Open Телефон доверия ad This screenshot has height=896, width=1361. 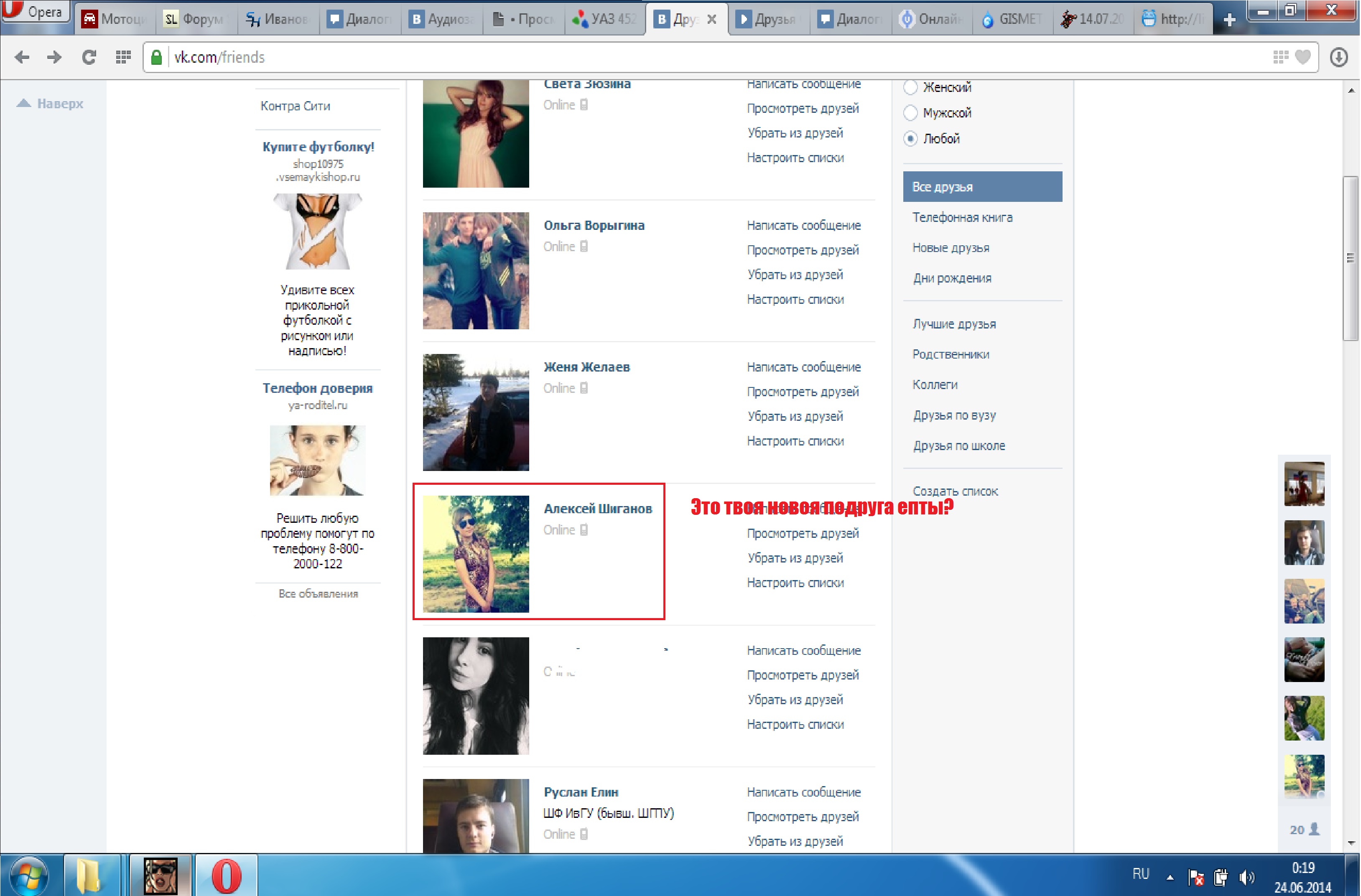pyautogui.click(x=317, y=388)
